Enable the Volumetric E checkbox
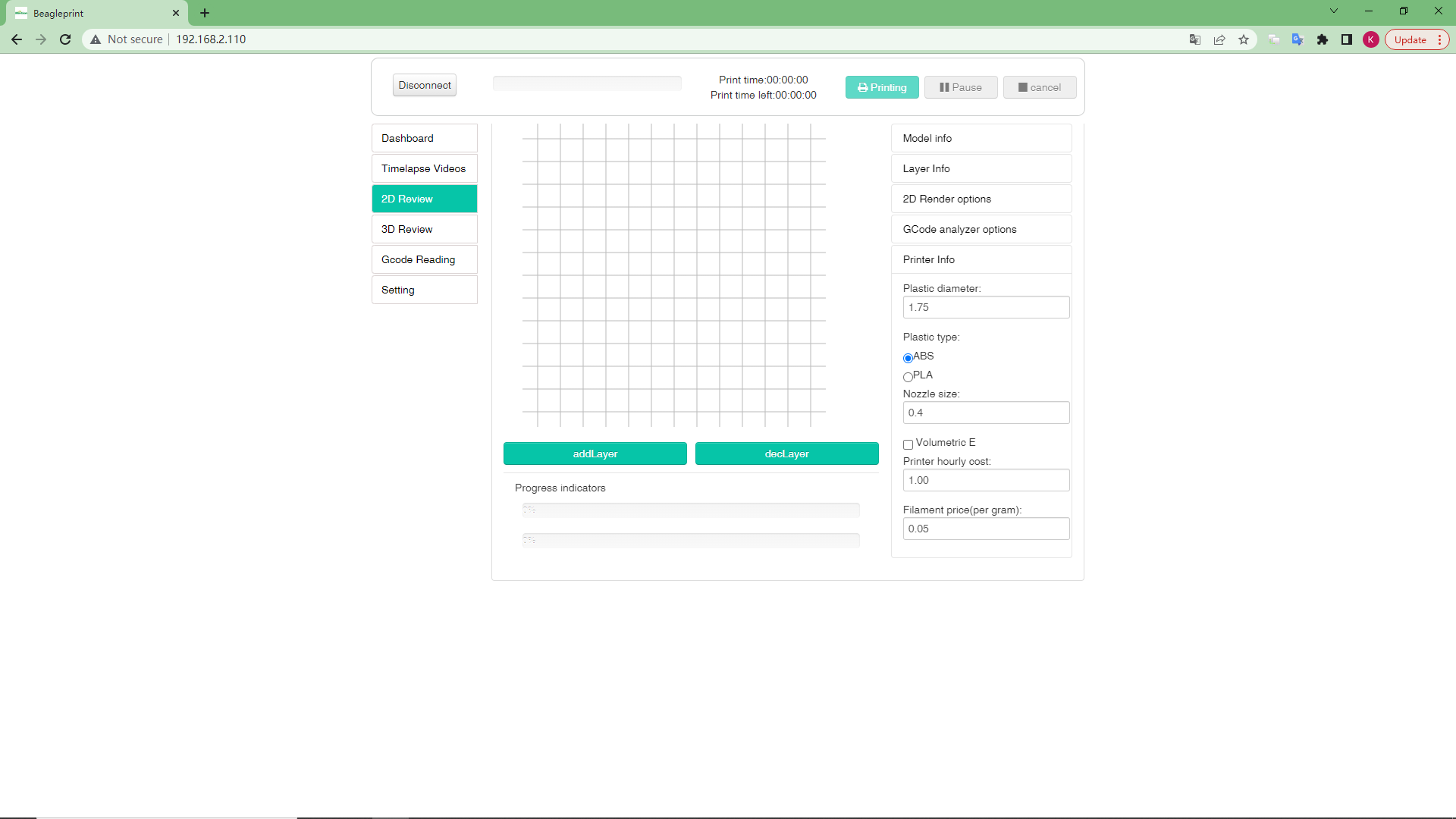The width and height of the screenshot is (1456, 819). [908, 444]
